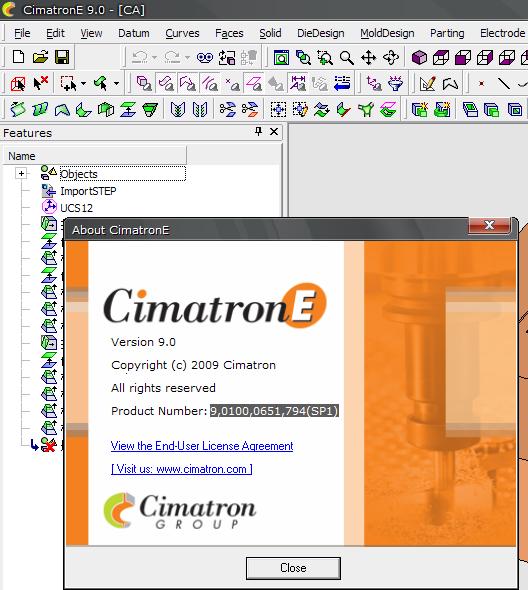
Task: Open the Solid menu
Action: pos(270,33)
